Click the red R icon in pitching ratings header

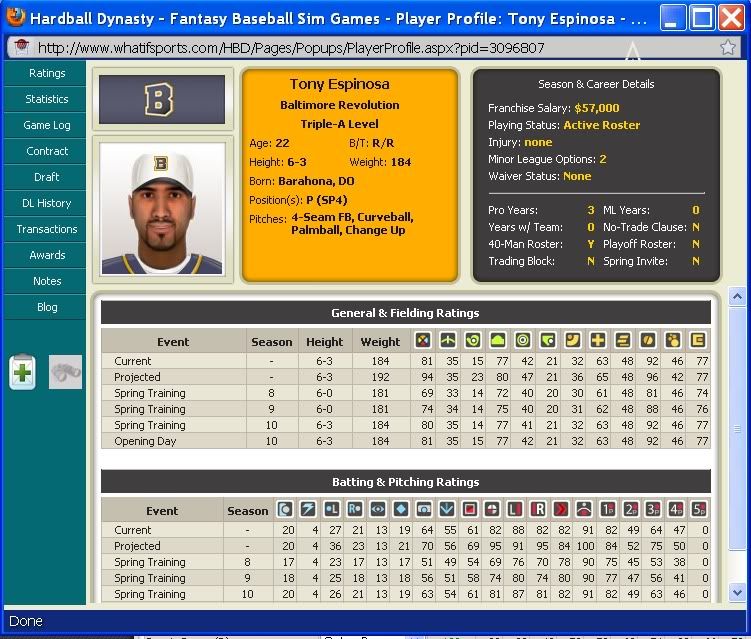click(539, 510)
